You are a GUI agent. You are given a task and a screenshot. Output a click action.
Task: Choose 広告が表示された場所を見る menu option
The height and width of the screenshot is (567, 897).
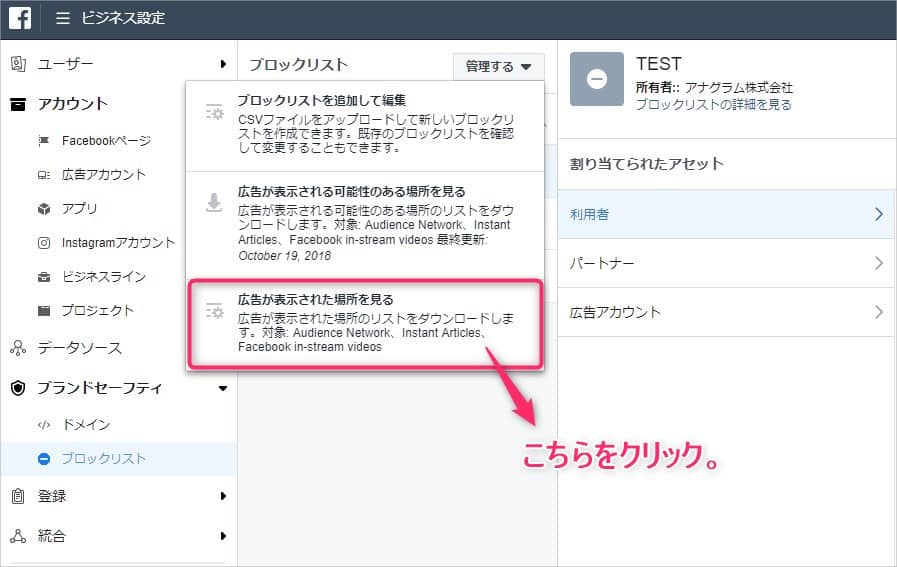pos(364,323)
